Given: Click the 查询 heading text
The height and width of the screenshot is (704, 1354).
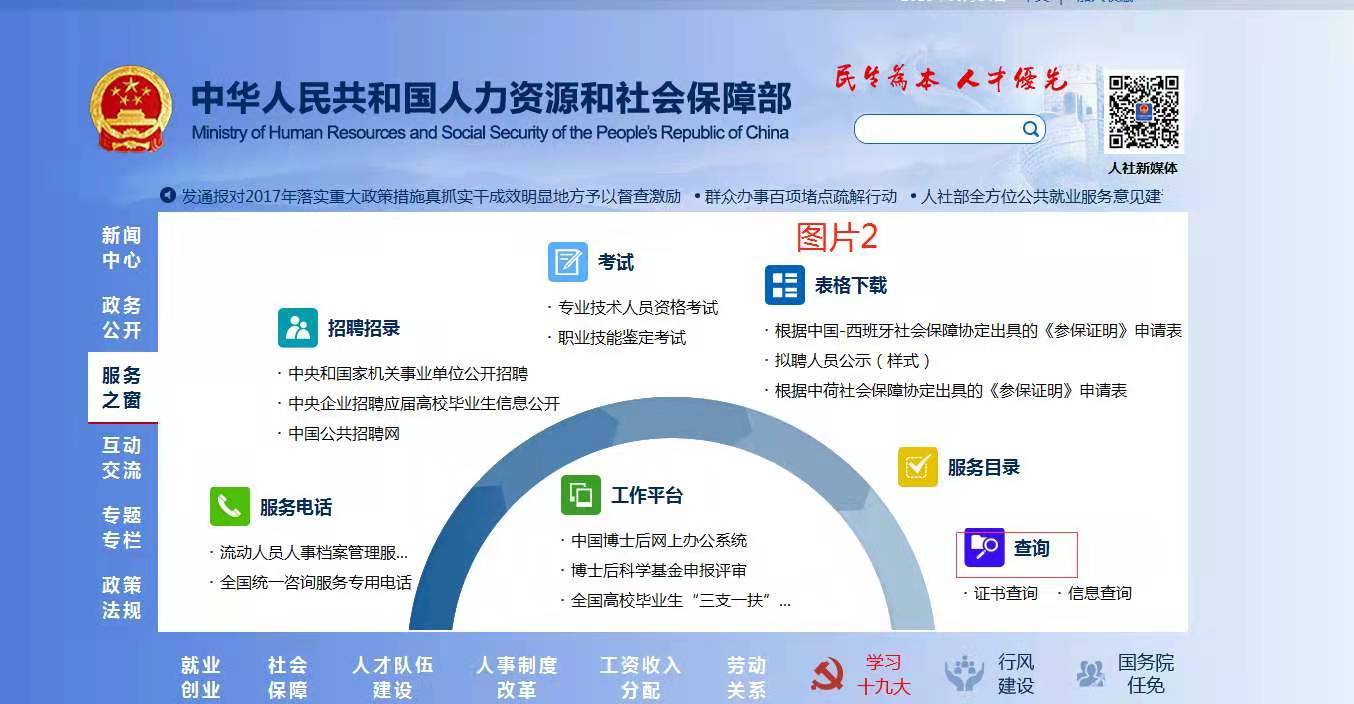Looking at the screenshot, I should (1032, 548).
